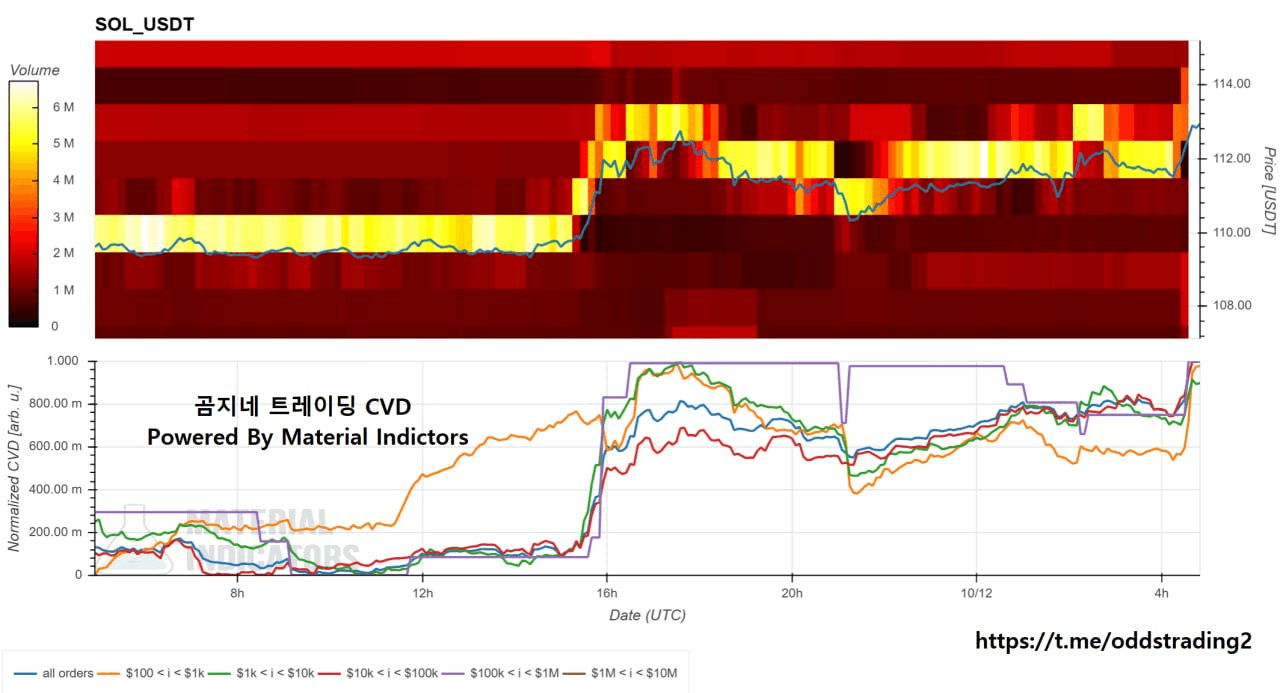Click the 108.00 price axis tick
1280x693 pixels.
[1230, 306]
